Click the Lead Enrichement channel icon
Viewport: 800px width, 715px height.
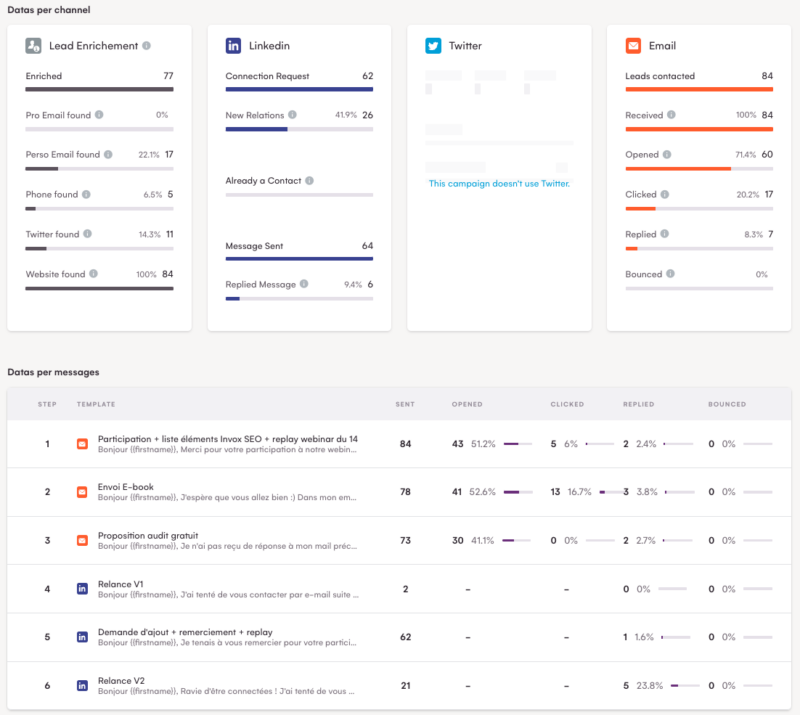tap(34, 46)
